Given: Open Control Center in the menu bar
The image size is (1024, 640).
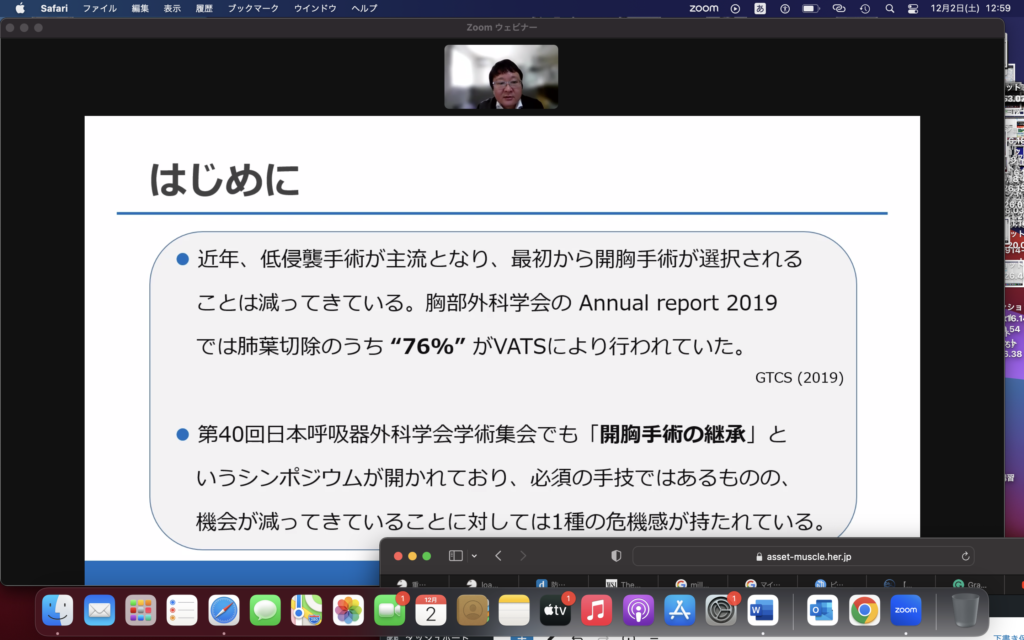Looking at the screenshot, I should [912, 8].
